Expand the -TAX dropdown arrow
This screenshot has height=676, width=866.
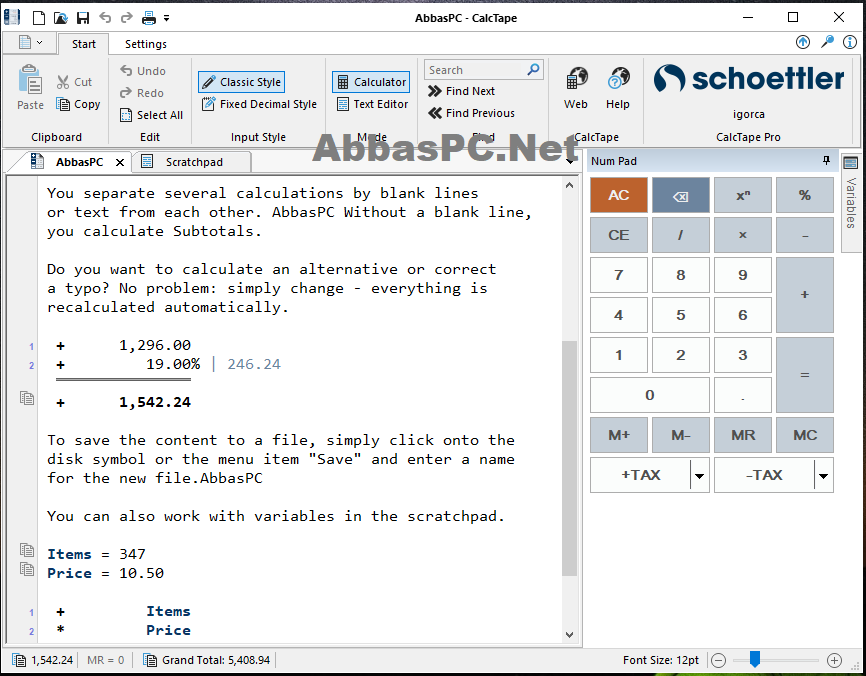[x=823, y=475]
